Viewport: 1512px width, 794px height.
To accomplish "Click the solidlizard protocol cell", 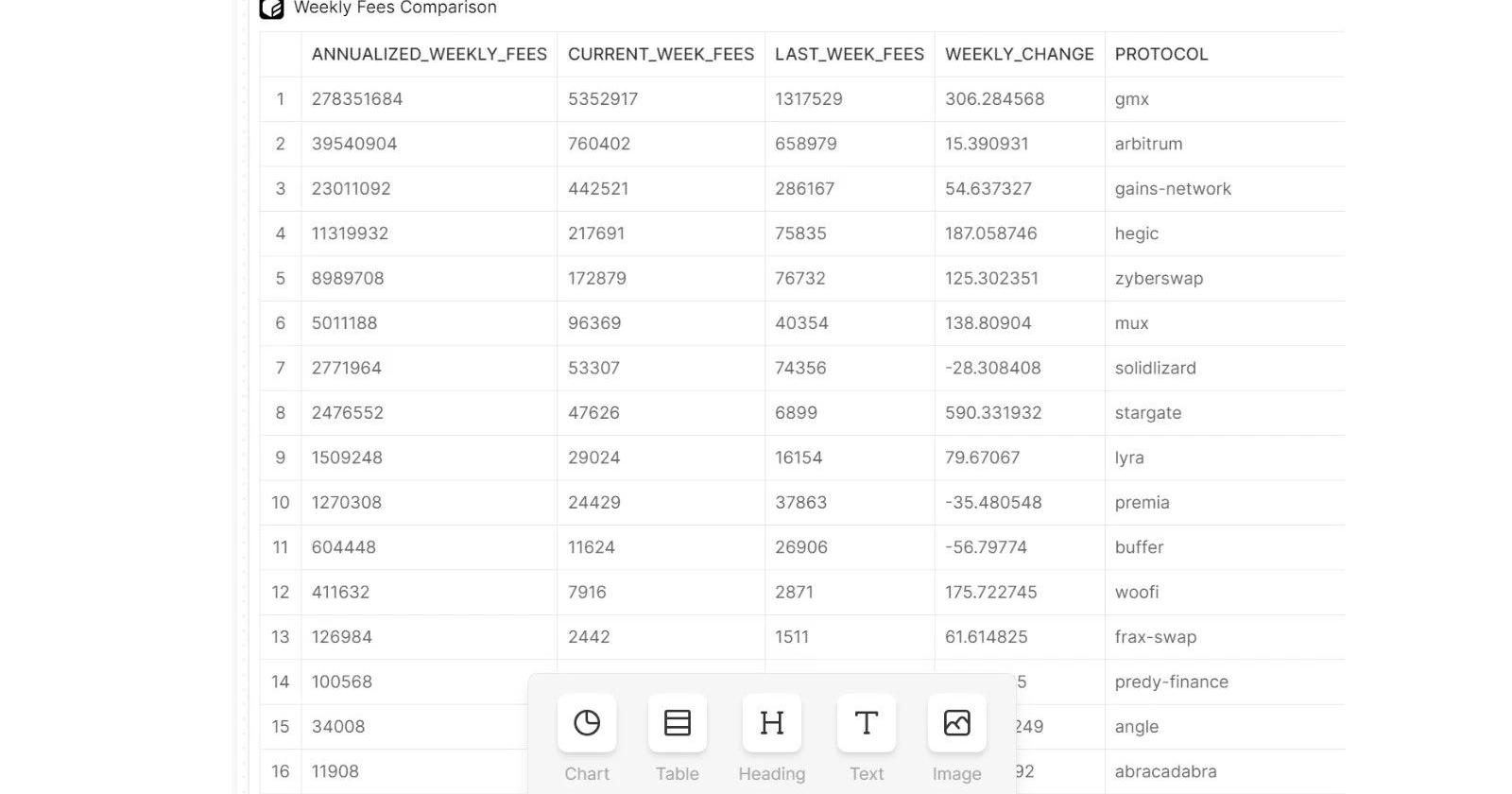I will point(1155,368).
